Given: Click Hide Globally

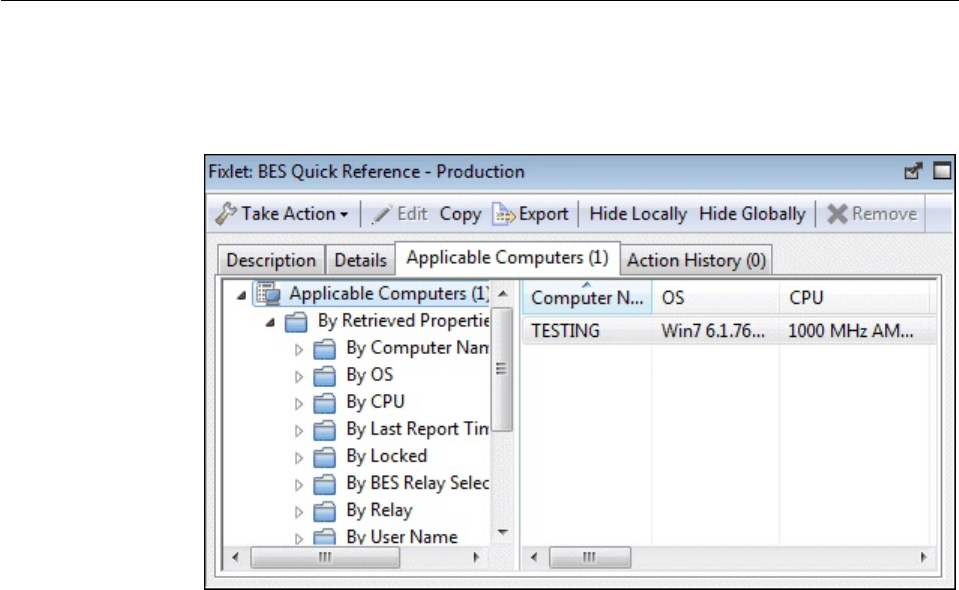Looking at the screenshot, I should tap(752, 214).
